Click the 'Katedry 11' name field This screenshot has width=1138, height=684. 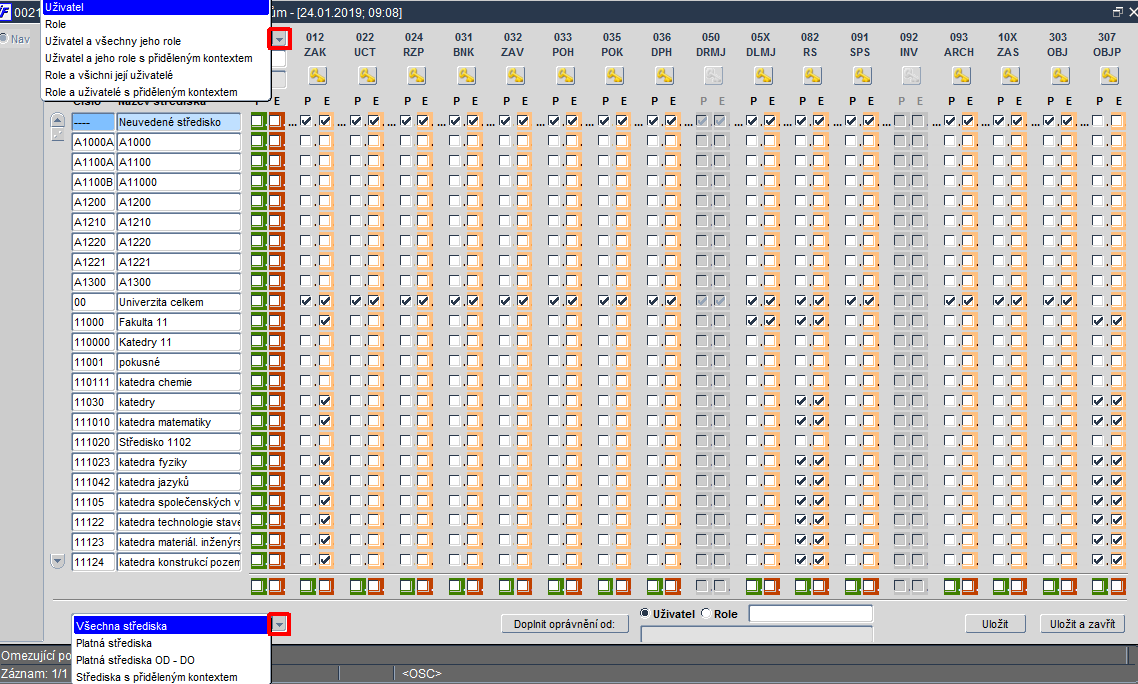click(x=179, y=342)
